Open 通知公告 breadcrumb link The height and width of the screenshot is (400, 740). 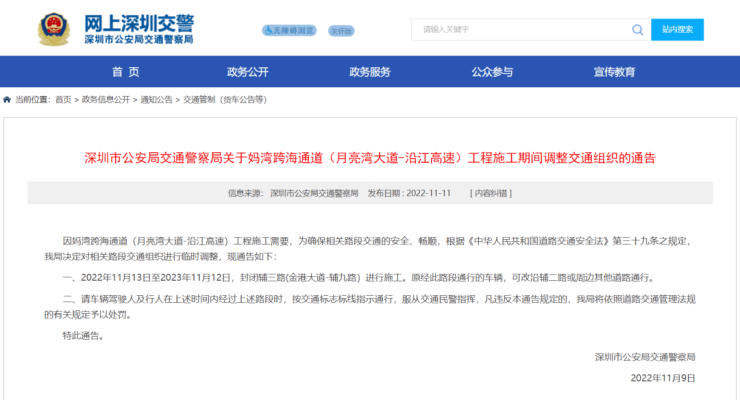point(156,100)
